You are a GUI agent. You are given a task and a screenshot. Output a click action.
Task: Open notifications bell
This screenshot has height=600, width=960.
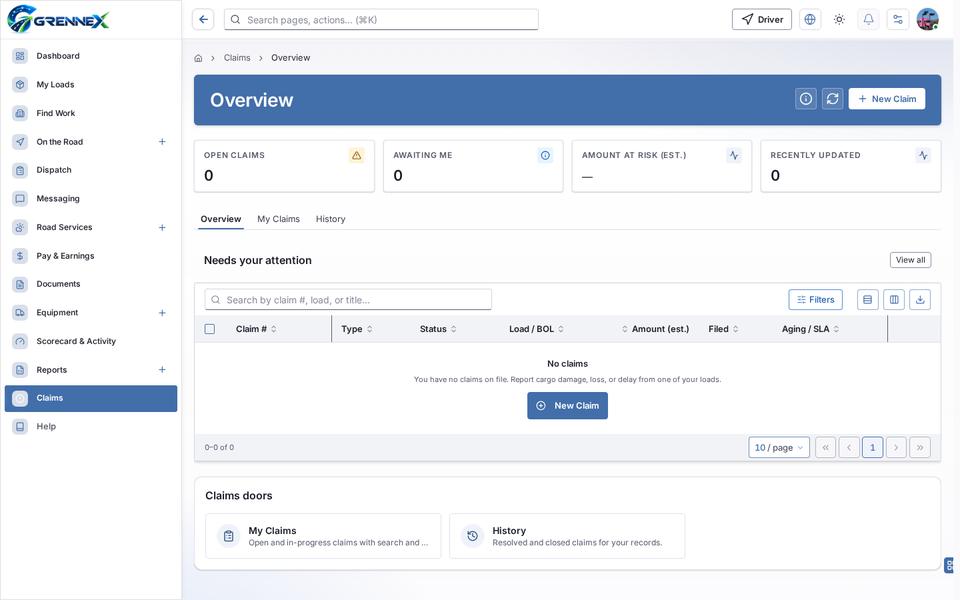[868, 20]
